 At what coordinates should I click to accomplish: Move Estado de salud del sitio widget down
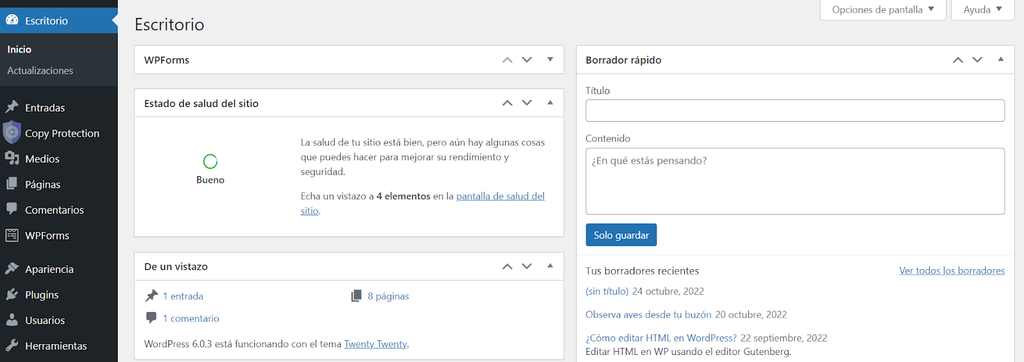527,103
